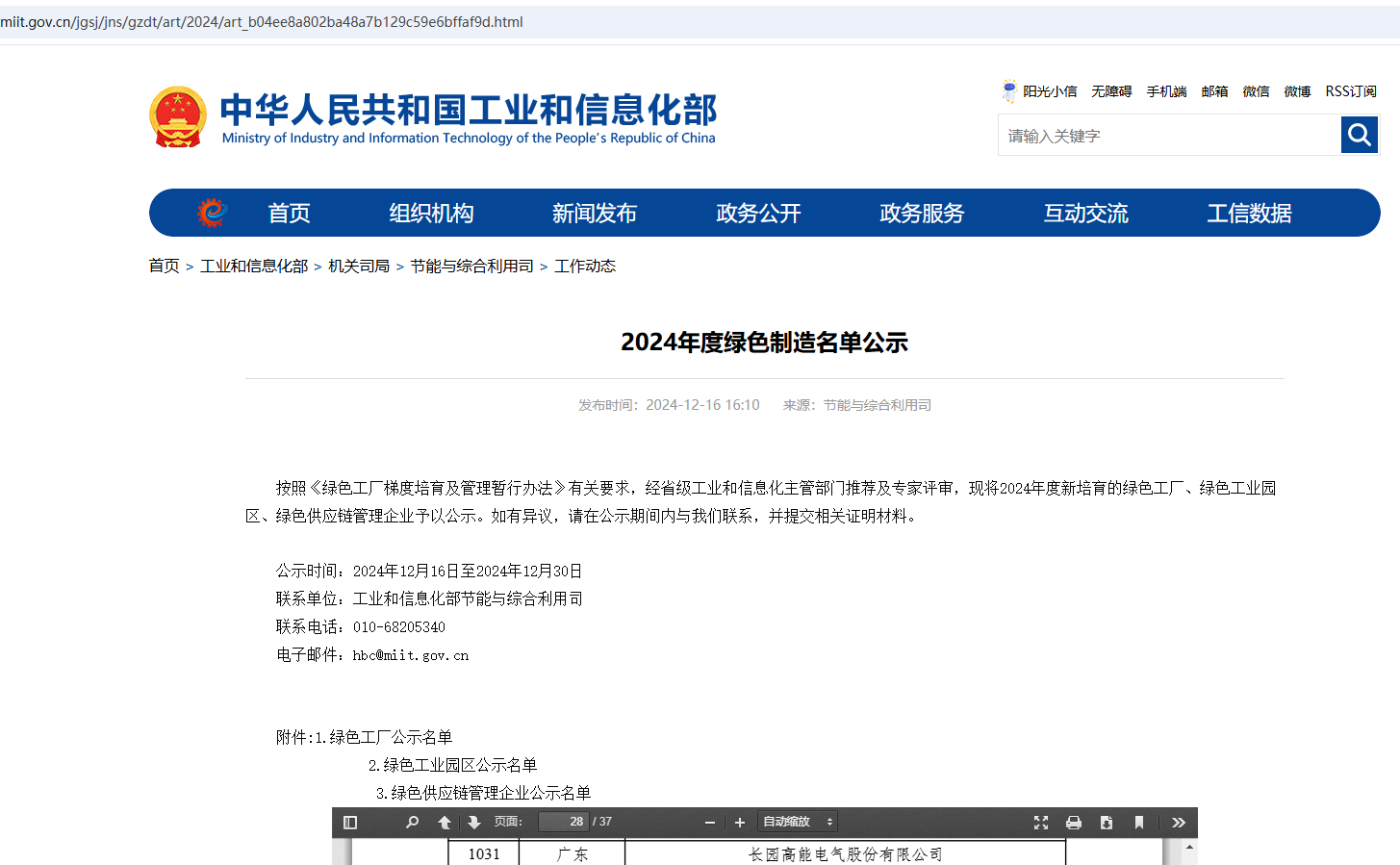Switch the PDF to presentation mode
1400x865 pixels.
pyautogui.click(x=1040, y=822)
